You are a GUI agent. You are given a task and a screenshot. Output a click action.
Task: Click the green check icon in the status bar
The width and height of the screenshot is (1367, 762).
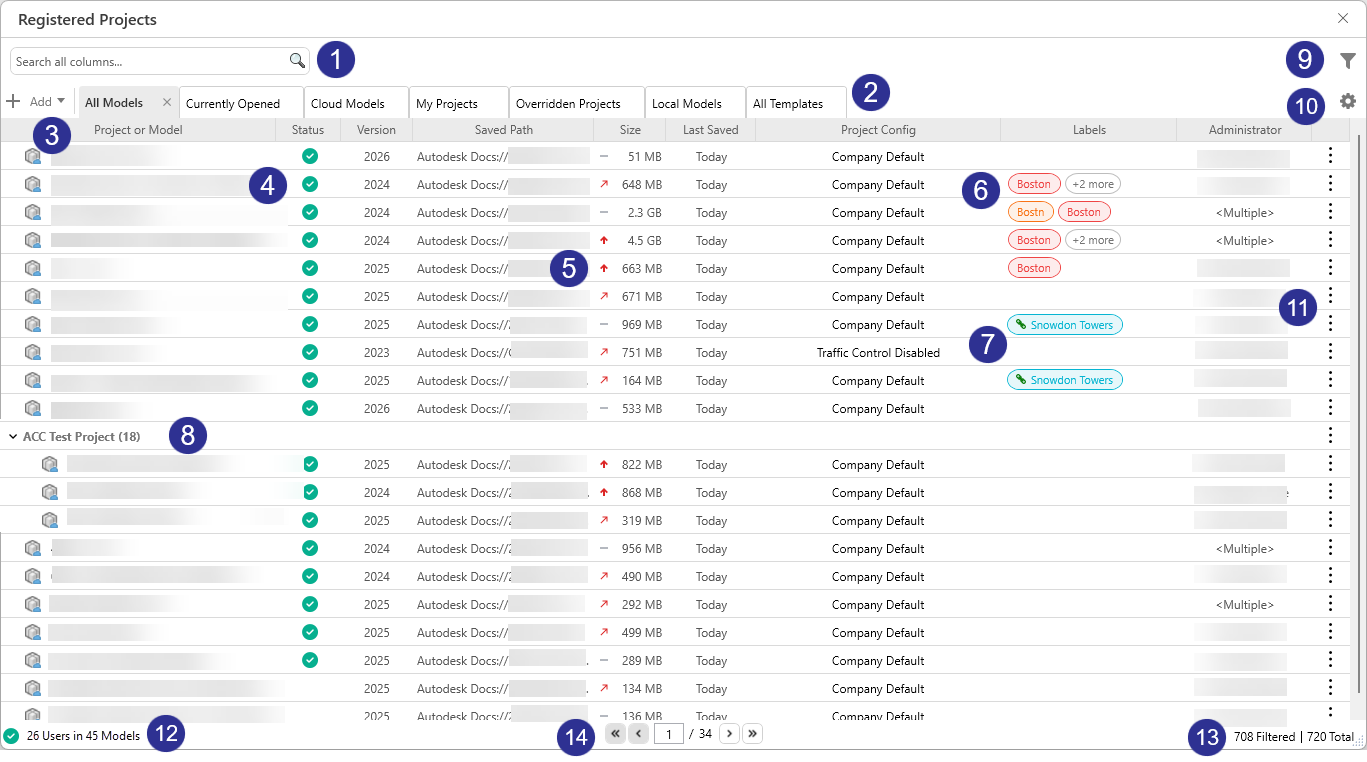pos(11,736)
